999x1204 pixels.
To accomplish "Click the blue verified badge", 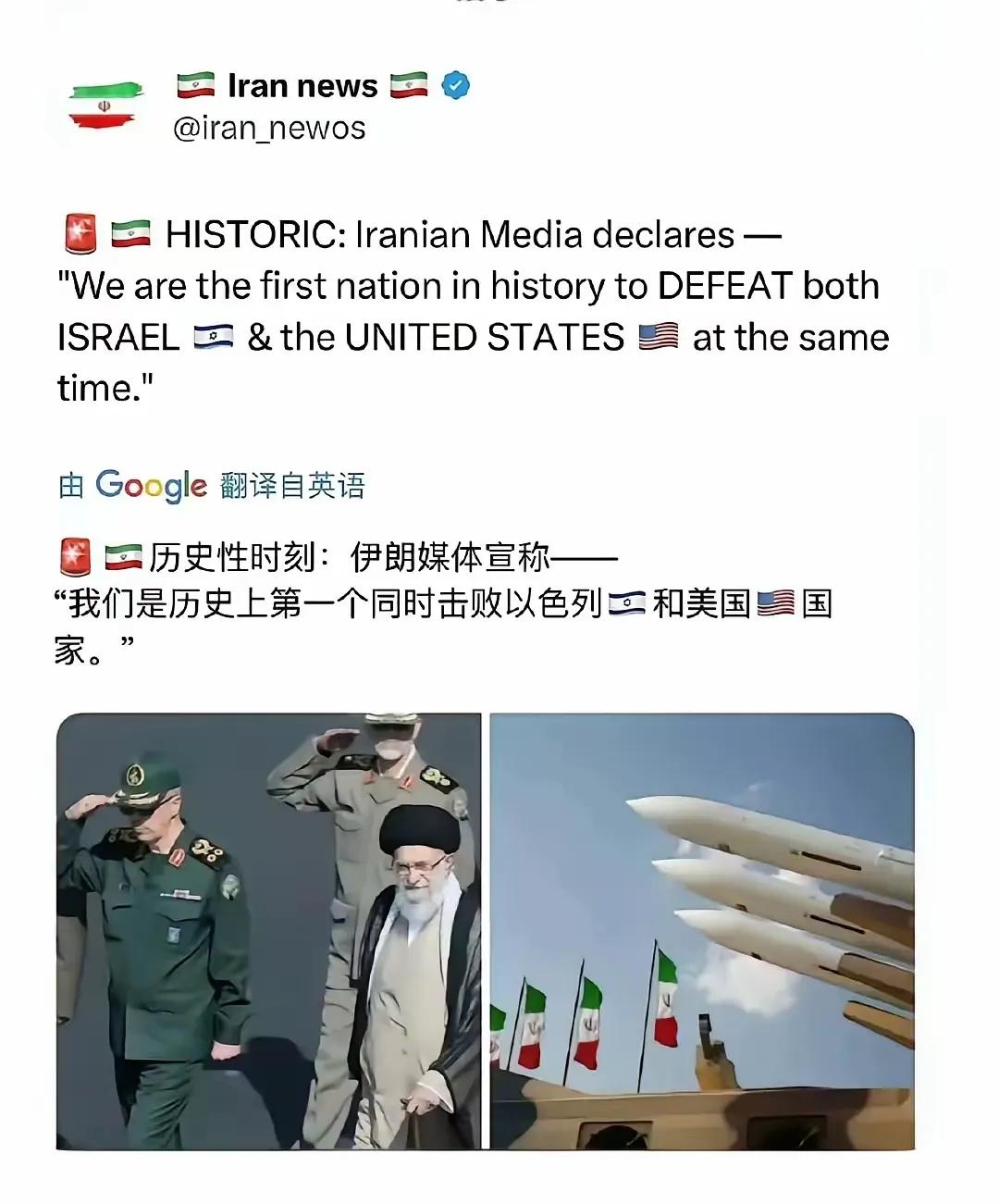I will point(455,85).
